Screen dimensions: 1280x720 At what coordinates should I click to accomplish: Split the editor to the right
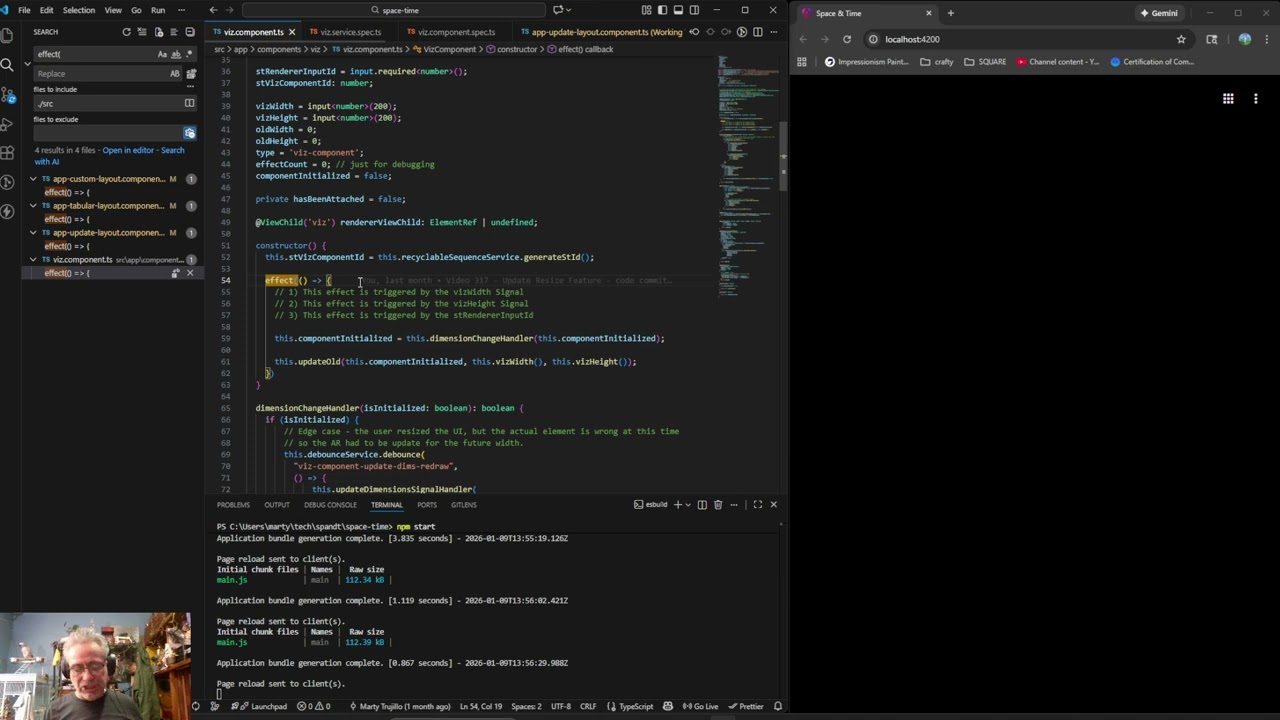pyautogui.click(x=757, y=32)
